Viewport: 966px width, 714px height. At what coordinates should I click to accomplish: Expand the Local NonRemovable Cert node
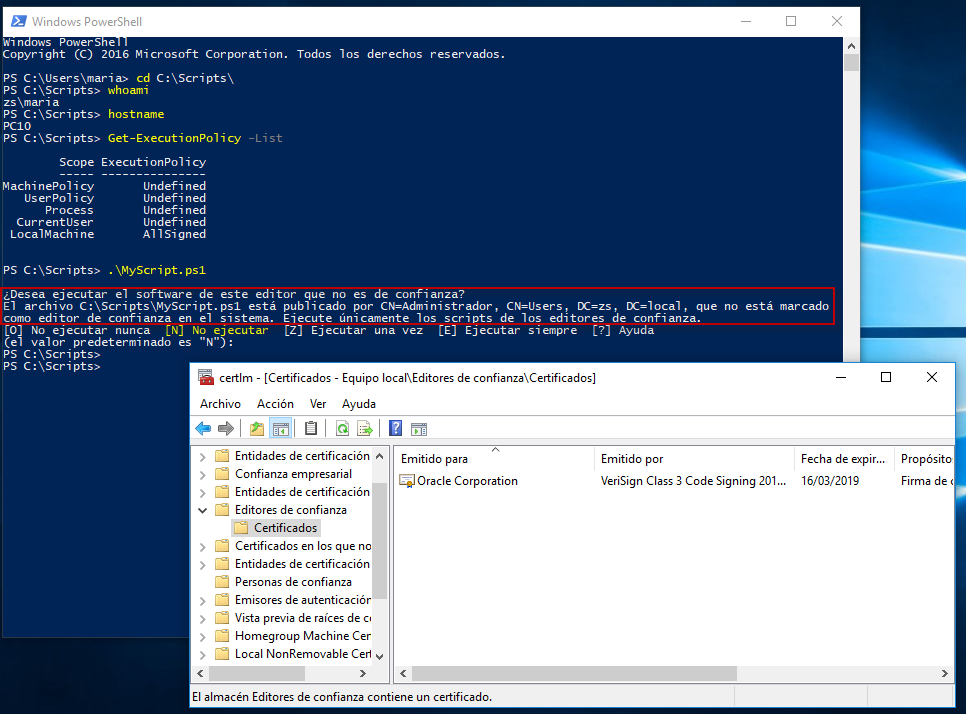pos(202,654)
